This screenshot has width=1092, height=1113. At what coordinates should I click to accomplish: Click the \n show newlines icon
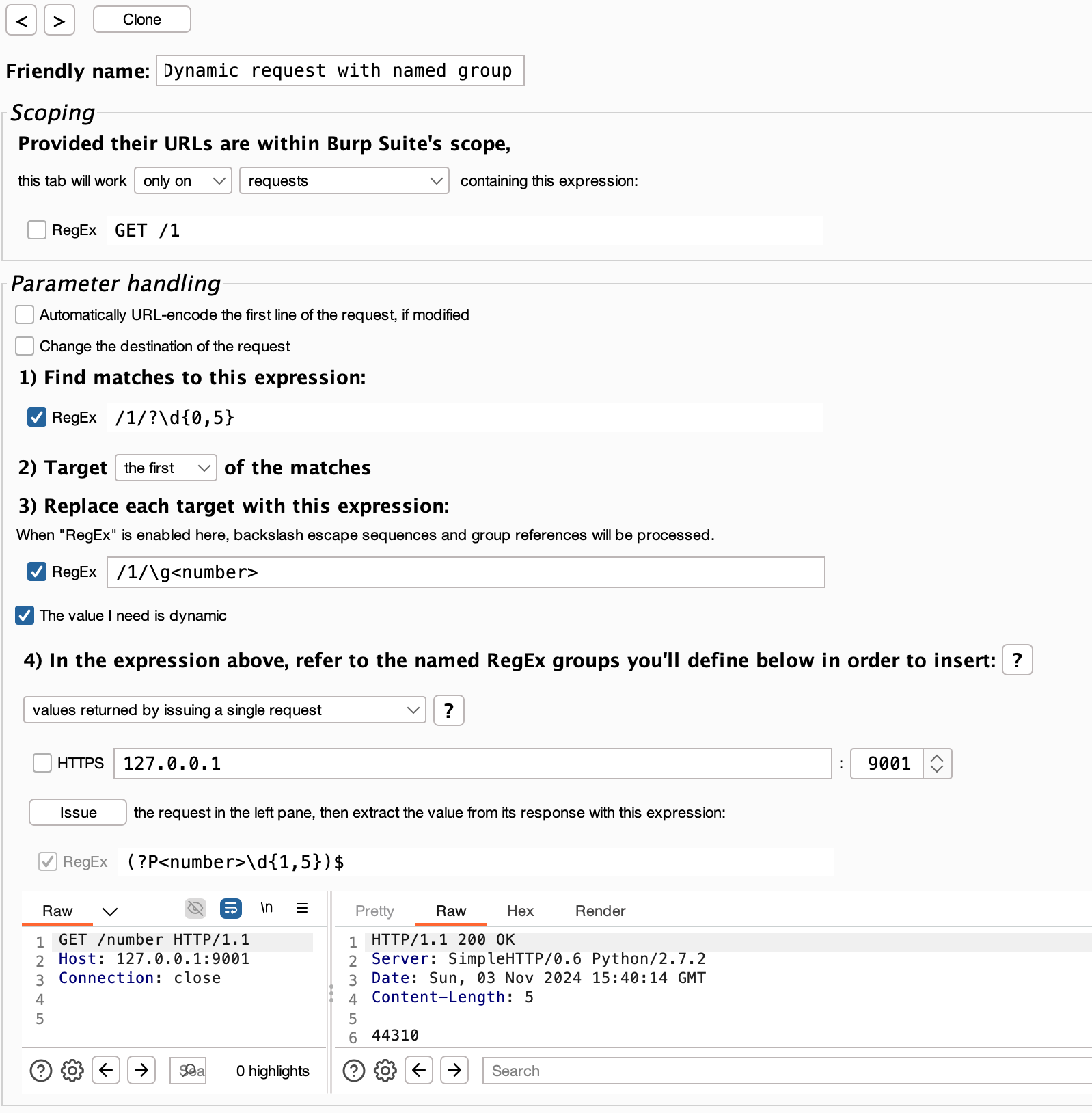tap(267, 908)
